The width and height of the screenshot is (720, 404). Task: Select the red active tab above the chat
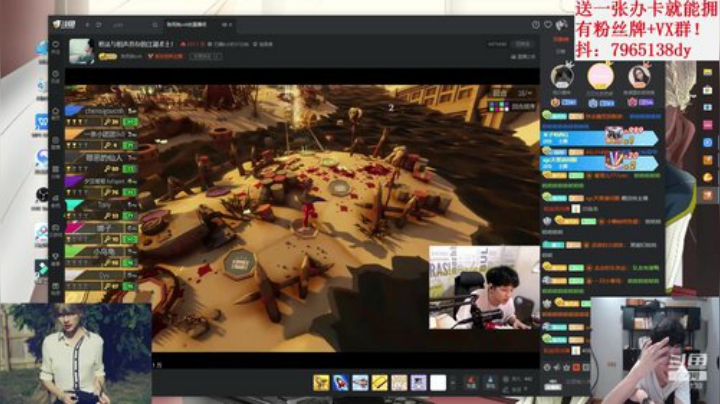click(x=561, y=40)
